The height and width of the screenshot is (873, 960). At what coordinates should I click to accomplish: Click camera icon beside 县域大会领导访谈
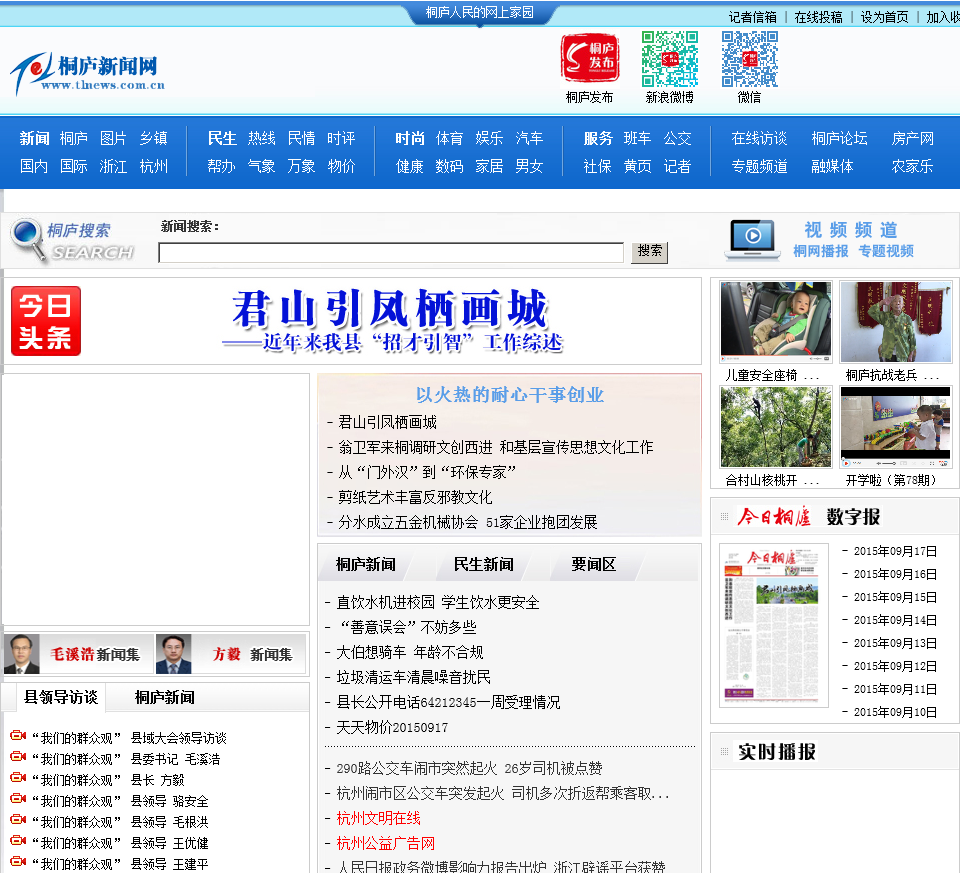click(x=18, y=735)
